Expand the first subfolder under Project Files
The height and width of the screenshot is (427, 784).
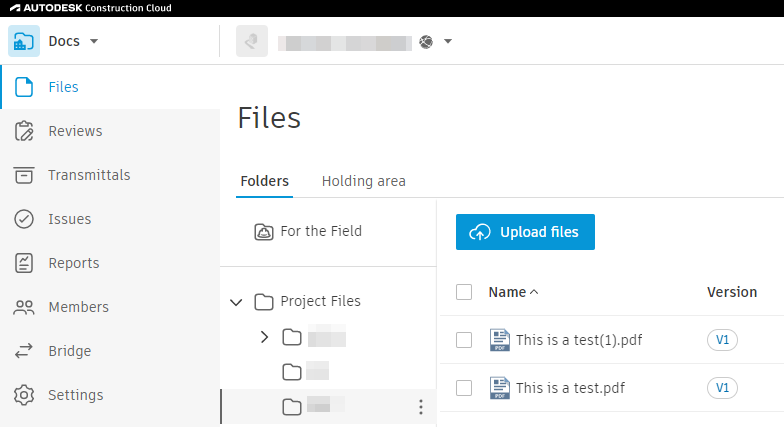(265, 337)
